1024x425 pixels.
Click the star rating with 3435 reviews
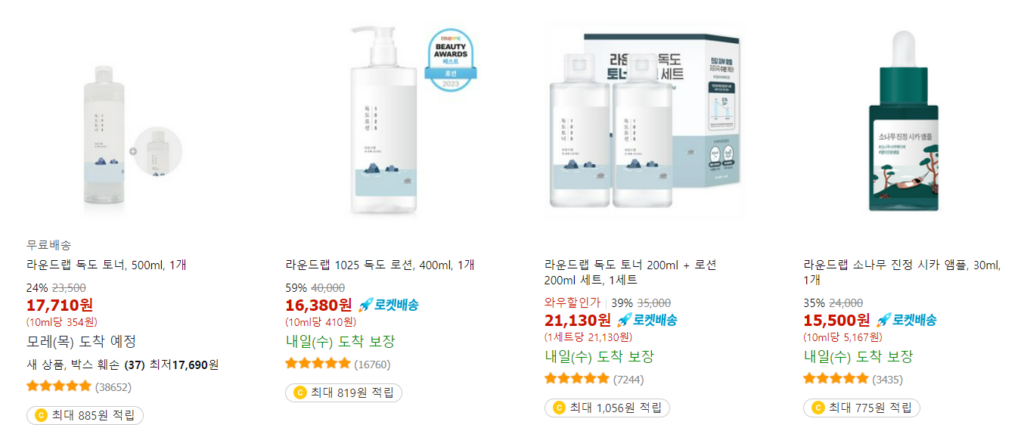(835, 379)
